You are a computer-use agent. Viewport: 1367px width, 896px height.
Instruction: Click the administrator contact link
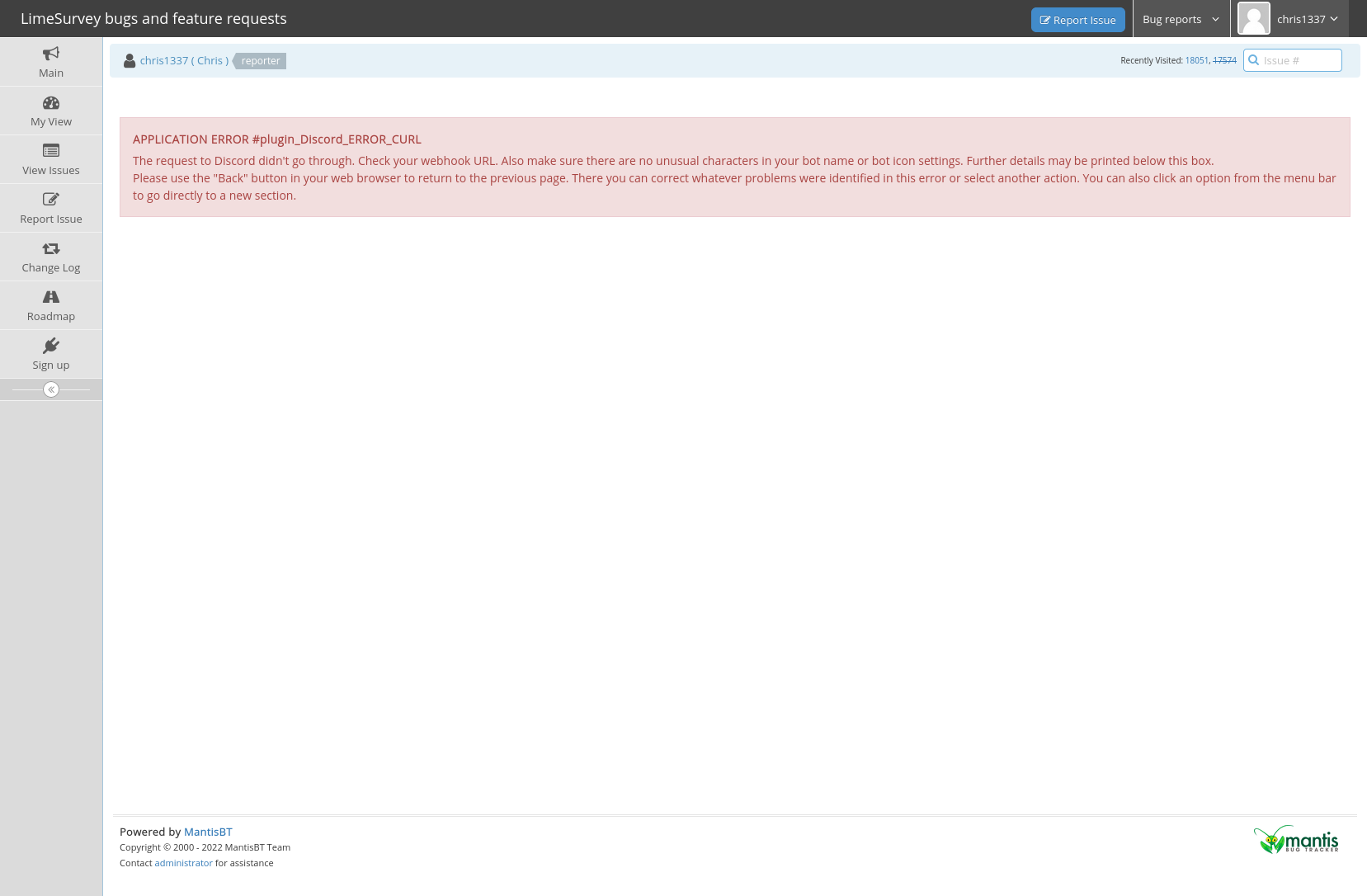click(184, 863)
